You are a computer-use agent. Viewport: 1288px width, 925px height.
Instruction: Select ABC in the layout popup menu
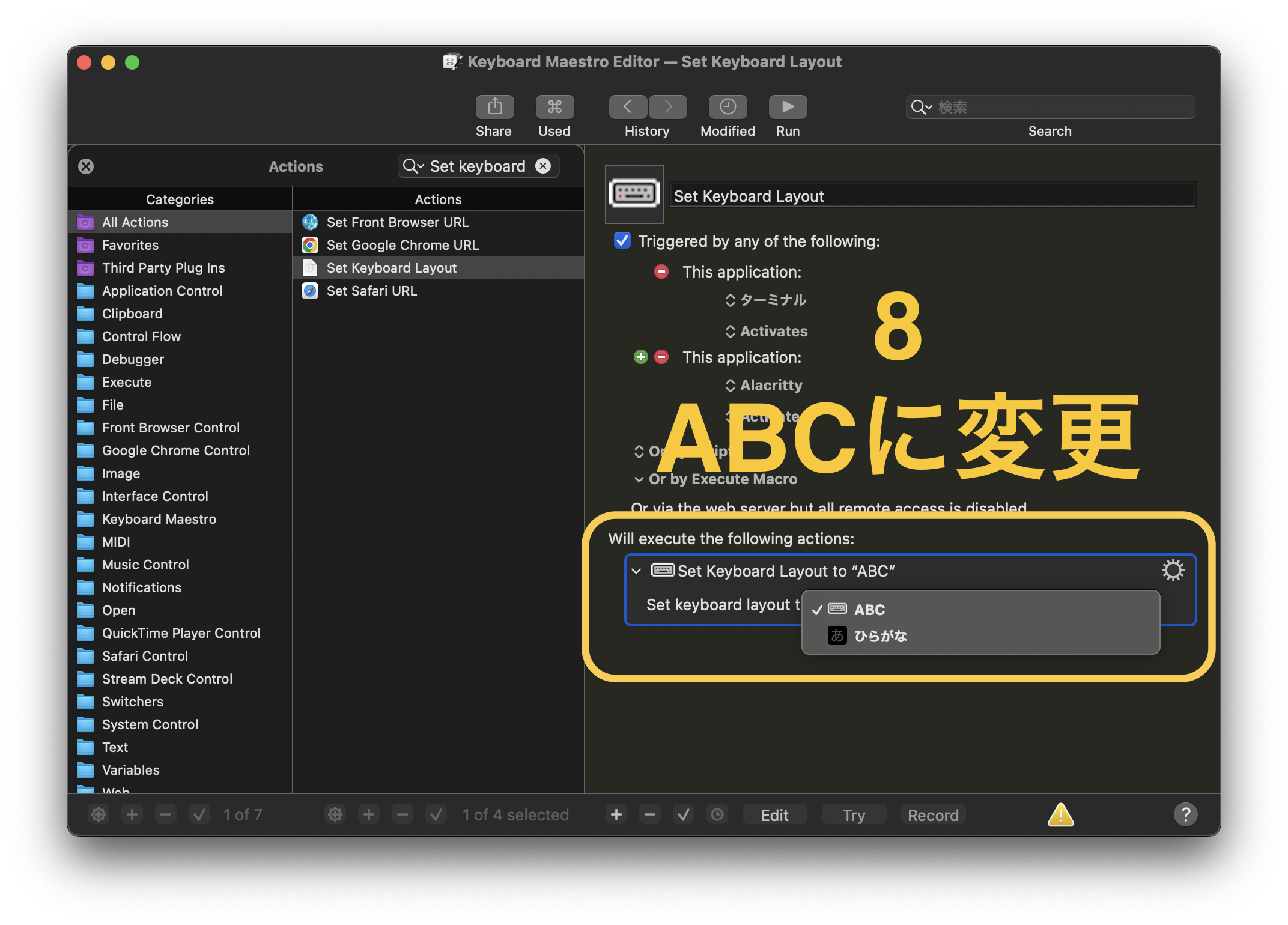(869, 610)
